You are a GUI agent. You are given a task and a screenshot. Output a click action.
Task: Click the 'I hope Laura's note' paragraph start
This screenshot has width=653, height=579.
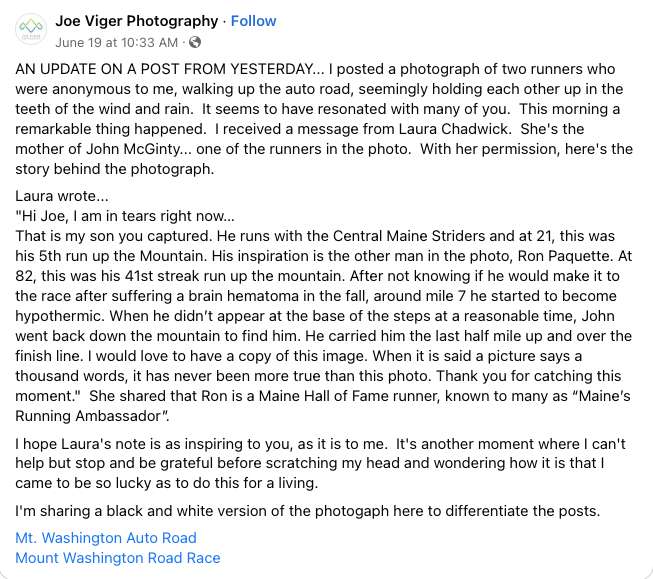tap(84, 444)
